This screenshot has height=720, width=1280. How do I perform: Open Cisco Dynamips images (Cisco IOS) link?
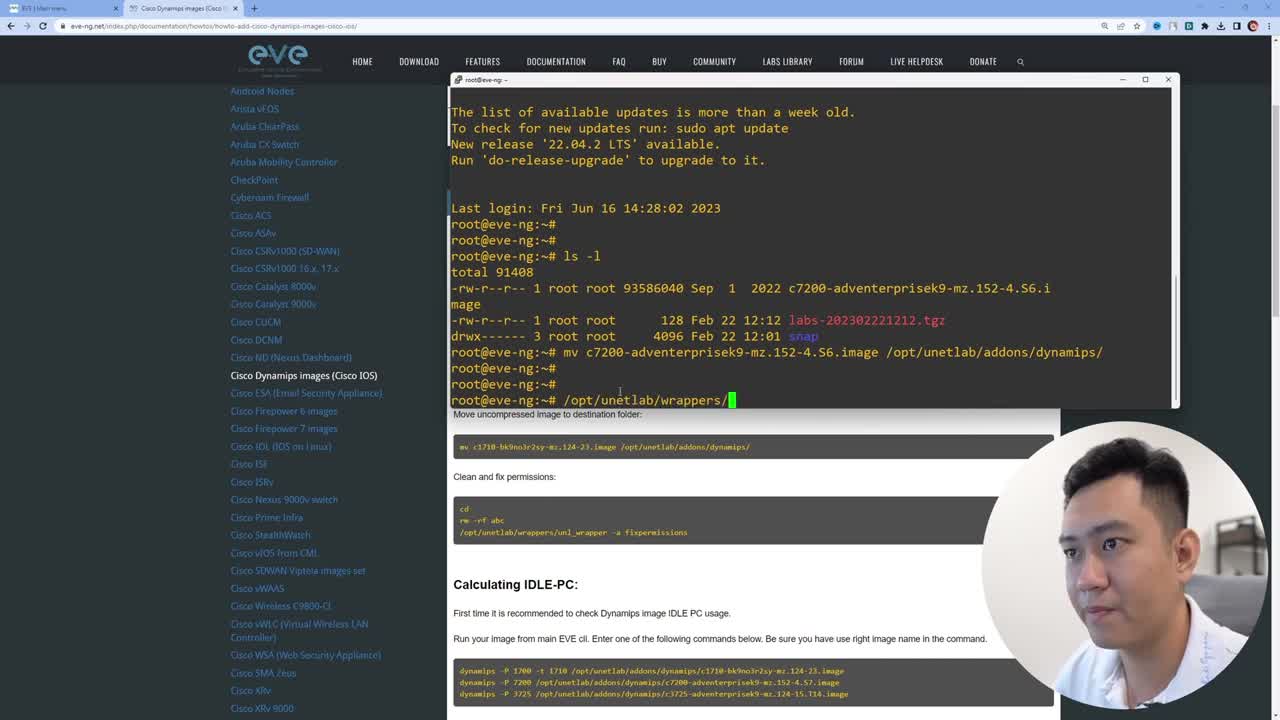304,376
